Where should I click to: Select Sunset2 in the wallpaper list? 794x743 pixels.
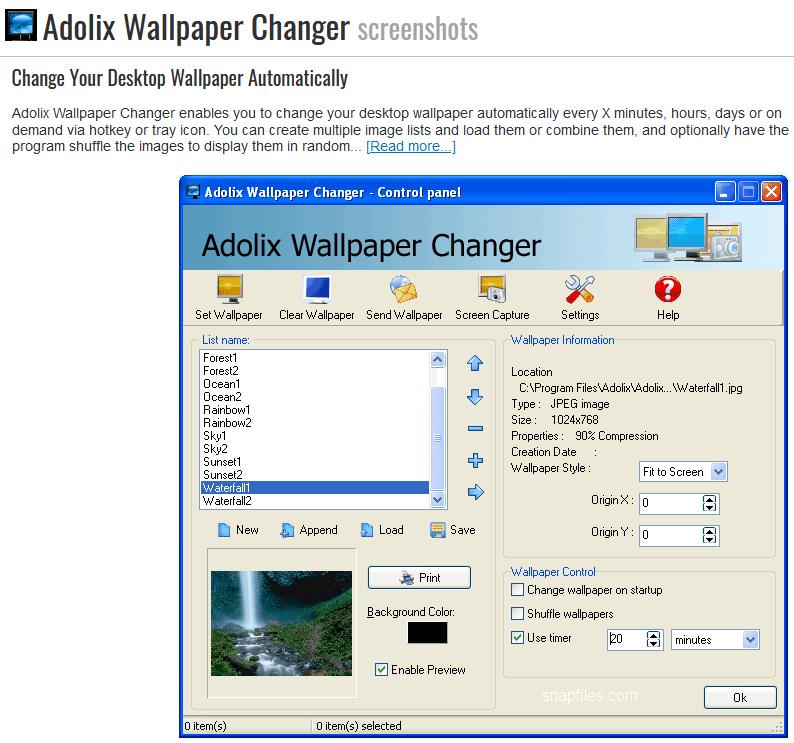(x=315, y=475)
